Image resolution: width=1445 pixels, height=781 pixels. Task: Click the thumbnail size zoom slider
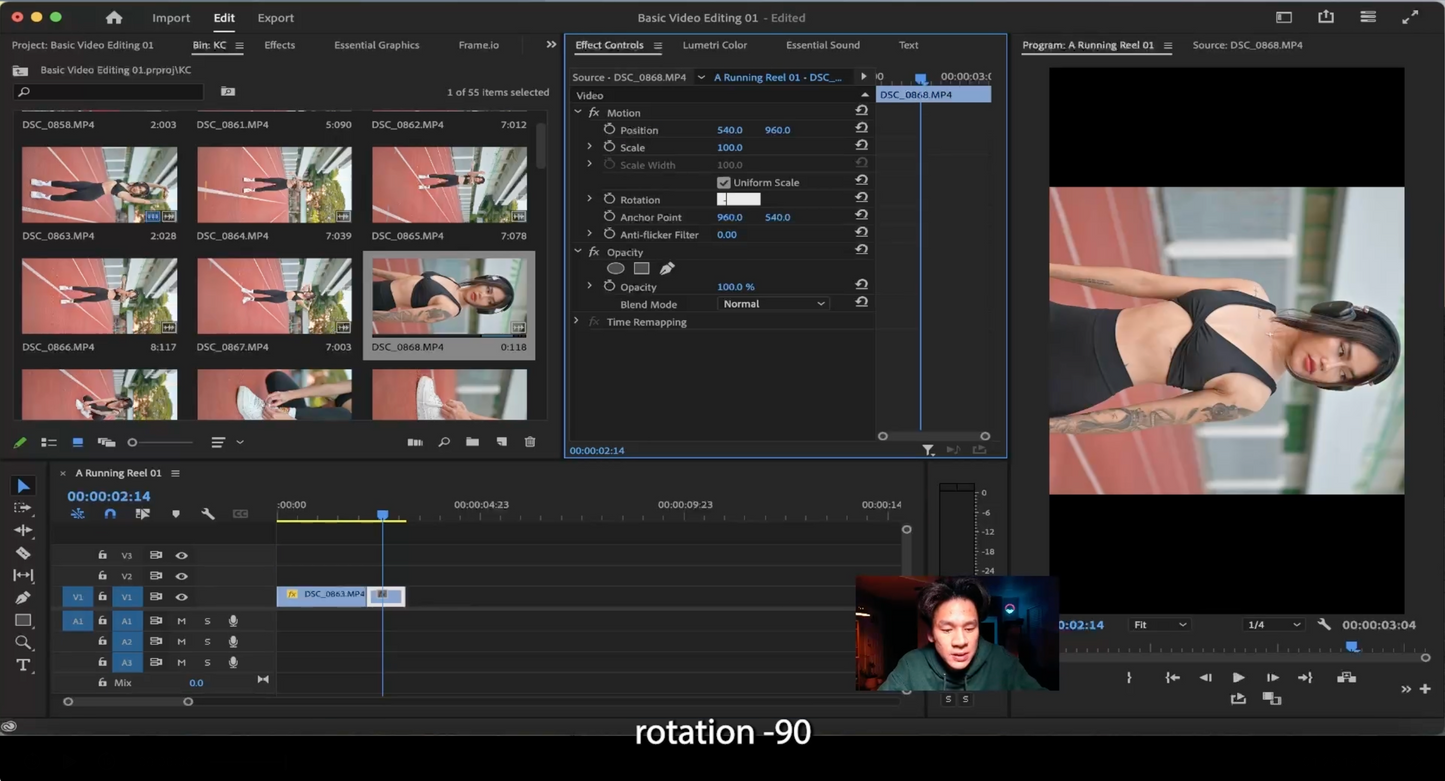point(160,442)
